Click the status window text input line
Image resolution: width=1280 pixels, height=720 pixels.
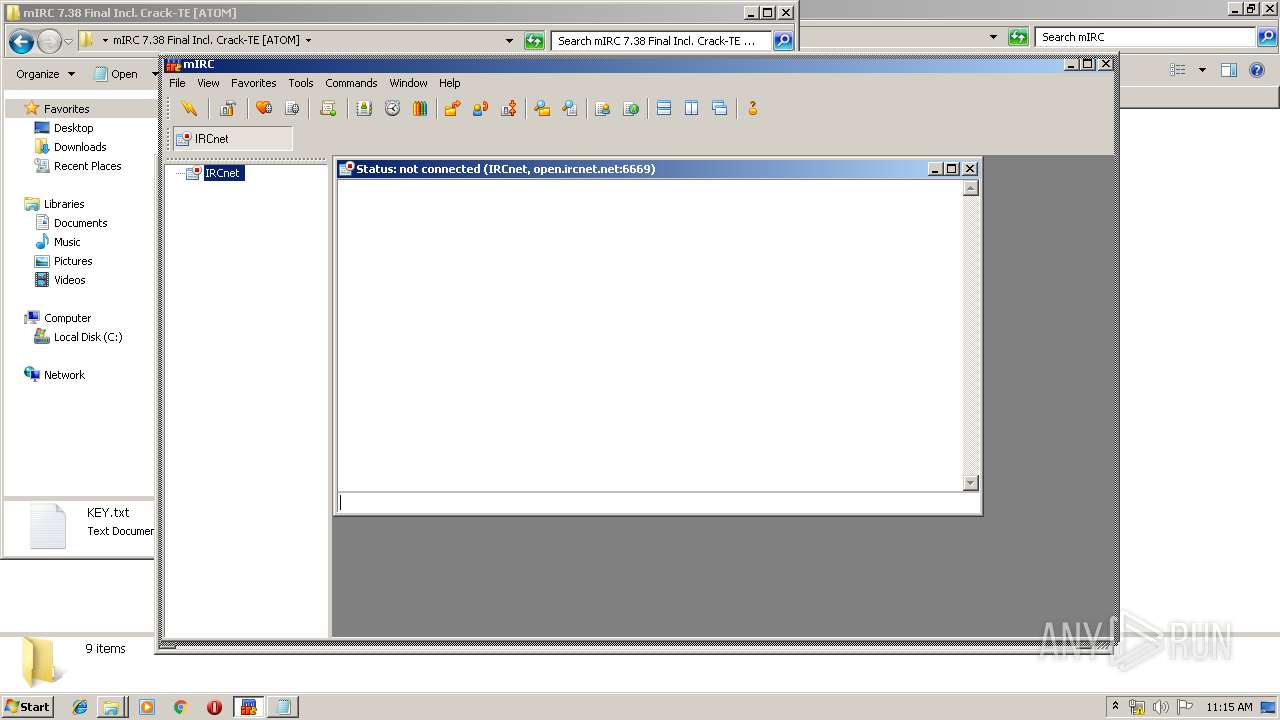point(657,503)
